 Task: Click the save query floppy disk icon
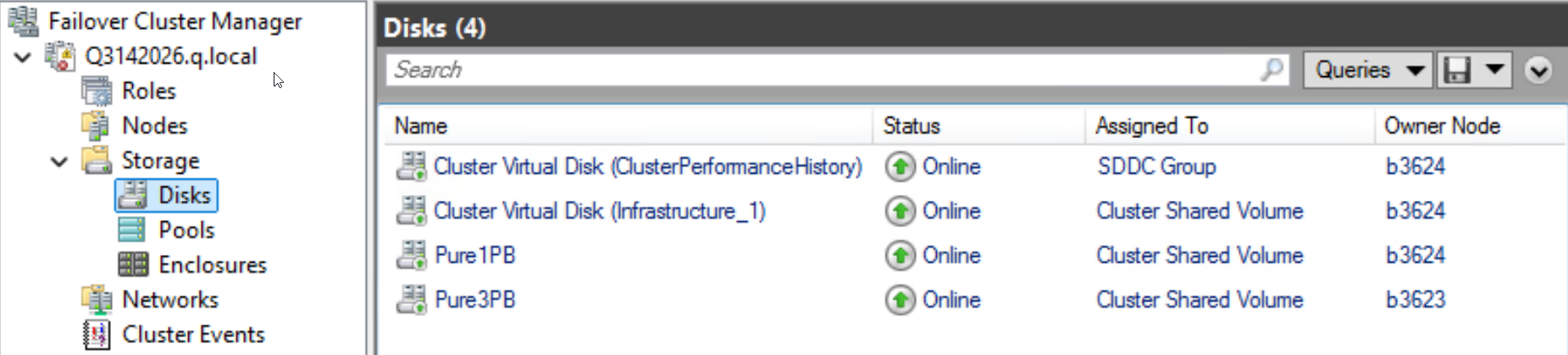(x=1456, y=69)
